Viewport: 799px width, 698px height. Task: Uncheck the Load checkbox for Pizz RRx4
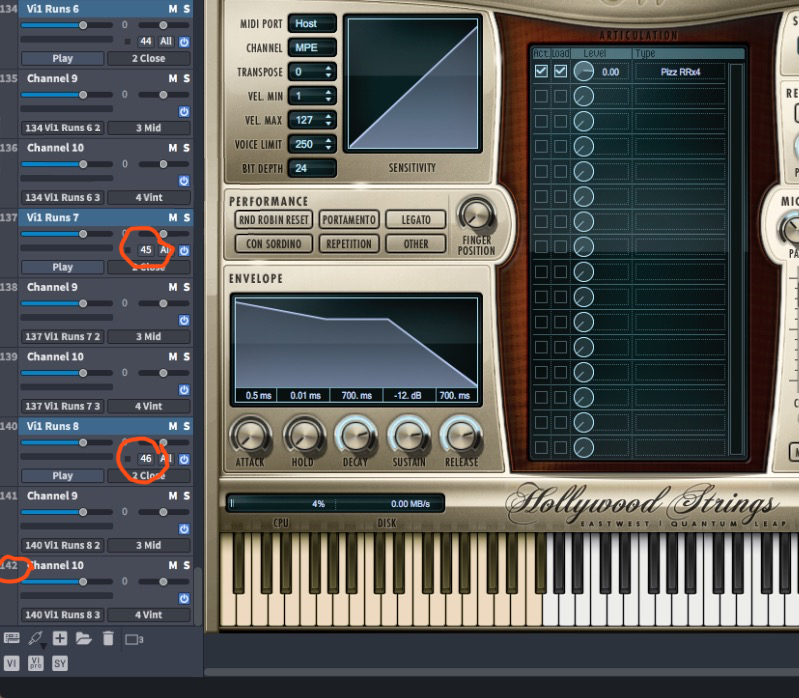click(x=561, y=71)
